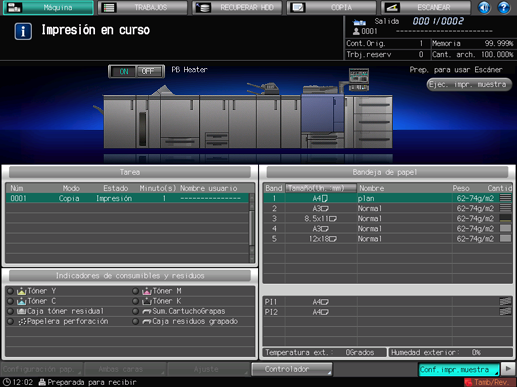This screenshot has width=517, height=387.
Task: Open Conf. impr. muestra button
Action: [459, 369]
